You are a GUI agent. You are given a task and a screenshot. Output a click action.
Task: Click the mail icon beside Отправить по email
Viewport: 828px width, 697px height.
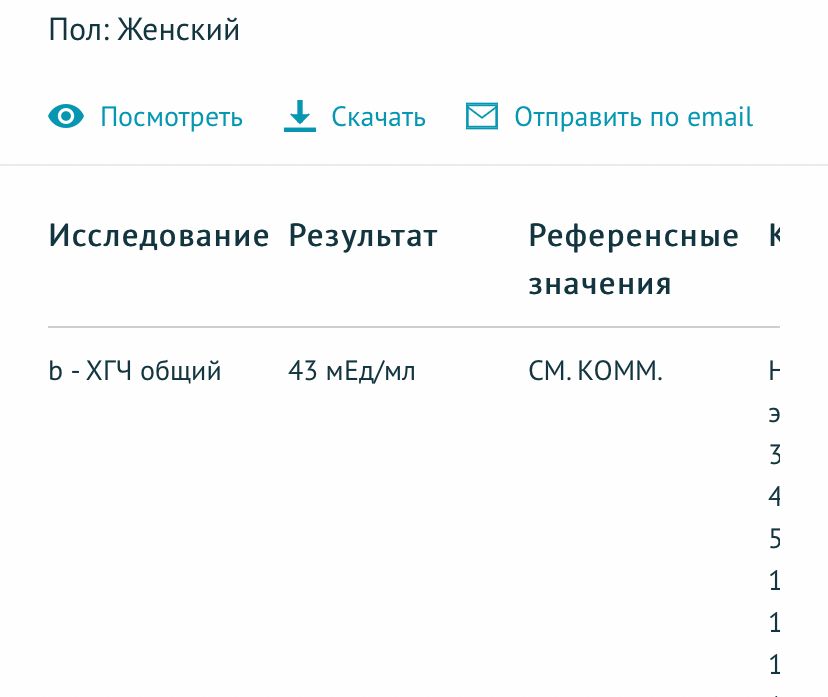(482, 115)
